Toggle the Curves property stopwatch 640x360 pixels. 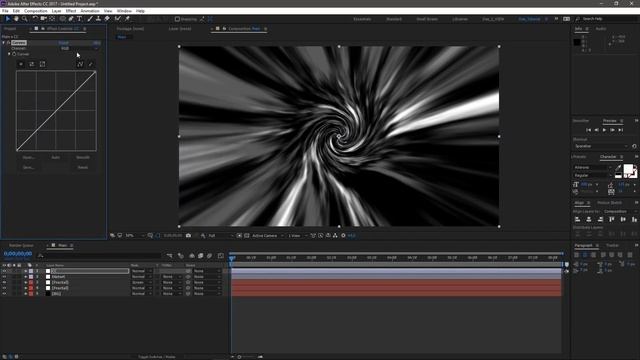click(x=14, y=54)
